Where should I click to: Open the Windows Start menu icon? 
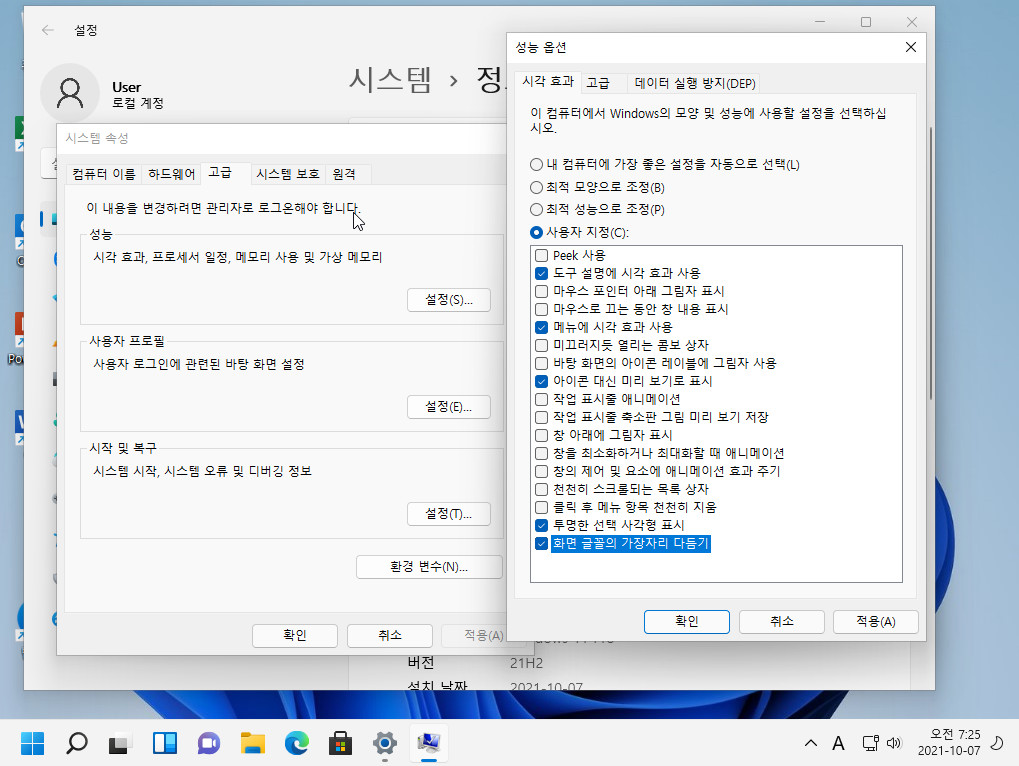[x=32, y=743]
